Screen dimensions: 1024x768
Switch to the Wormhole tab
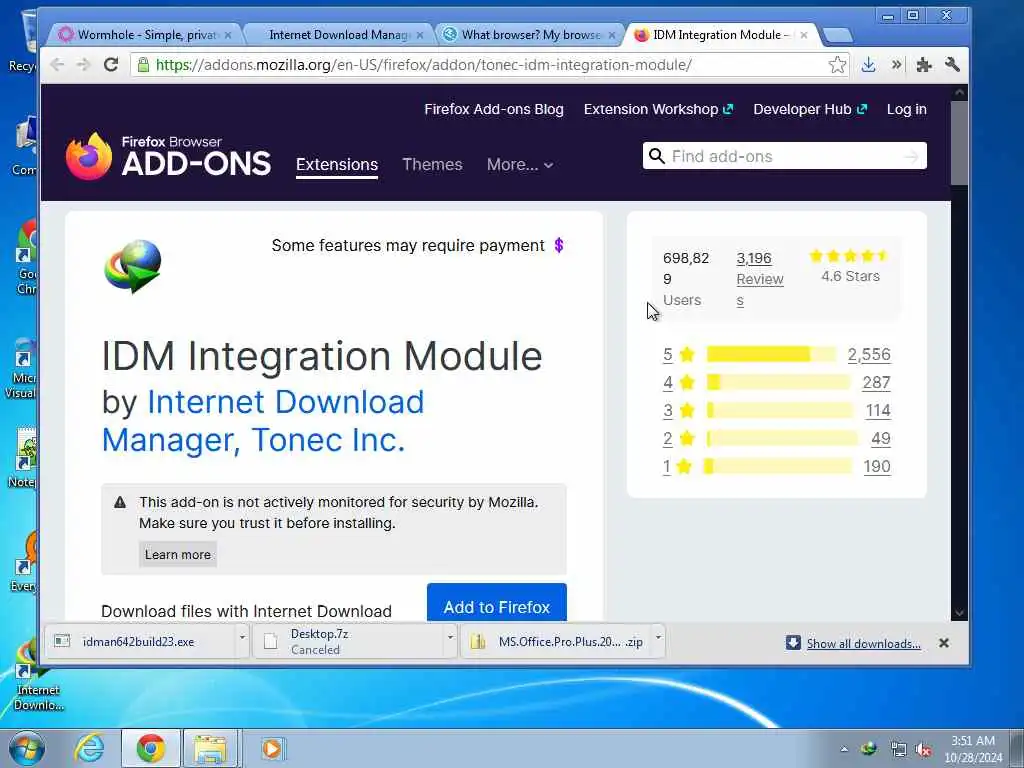click(145, 35)
